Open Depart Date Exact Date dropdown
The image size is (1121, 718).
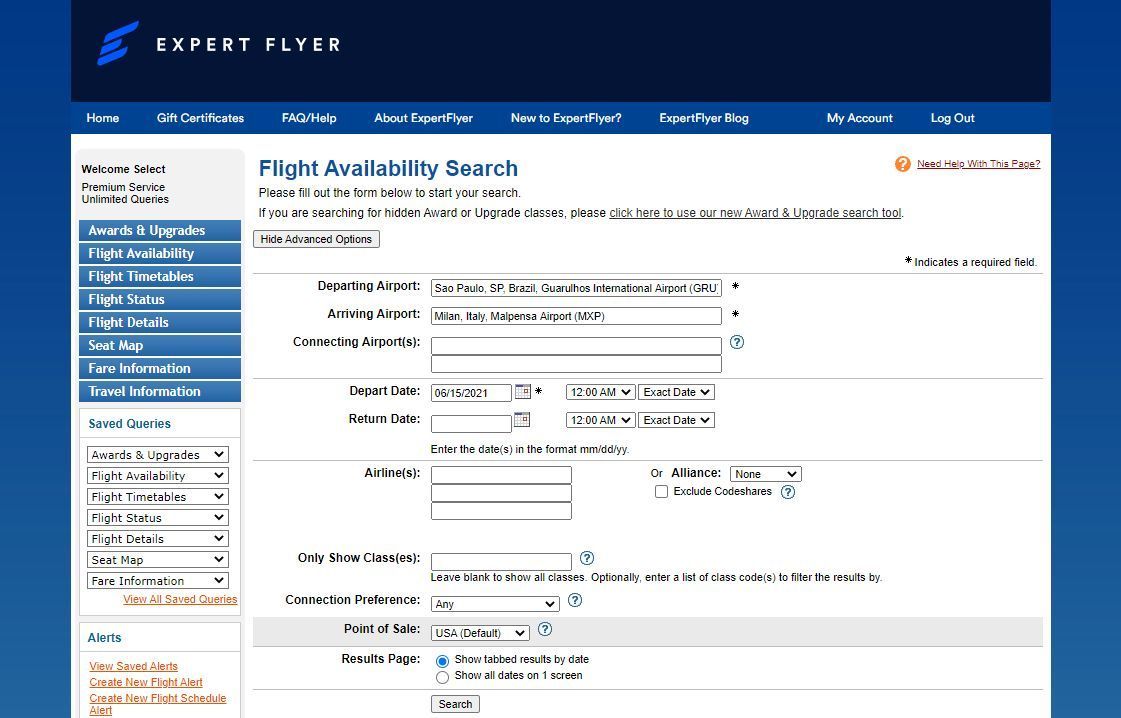point(676,392)
